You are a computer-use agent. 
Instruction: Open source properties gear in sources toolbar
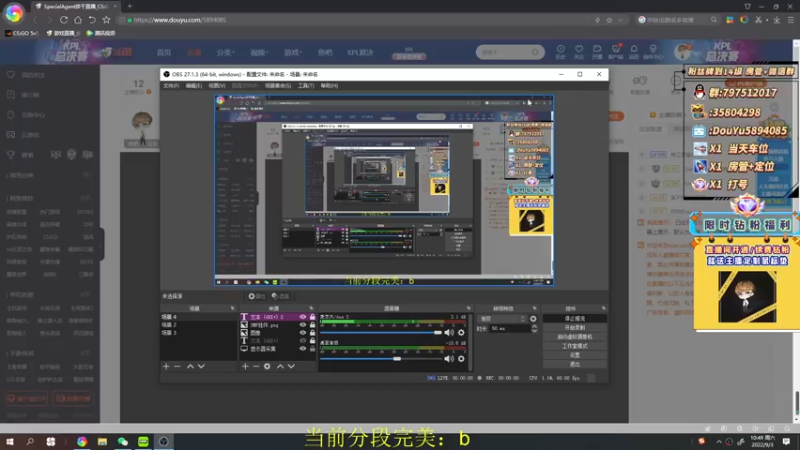tap(267, 366)
